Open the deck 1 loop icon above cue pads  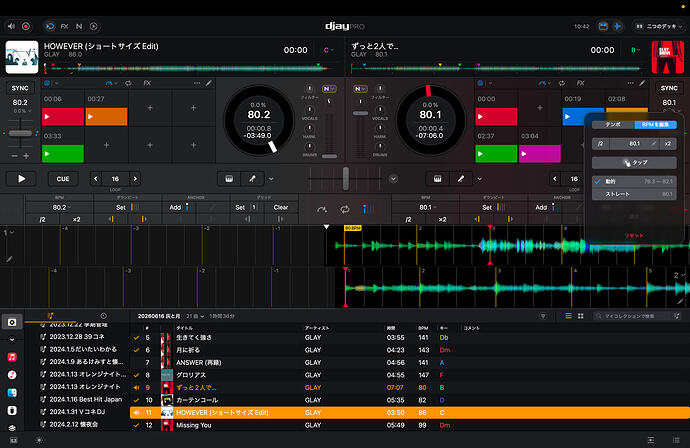128,83
